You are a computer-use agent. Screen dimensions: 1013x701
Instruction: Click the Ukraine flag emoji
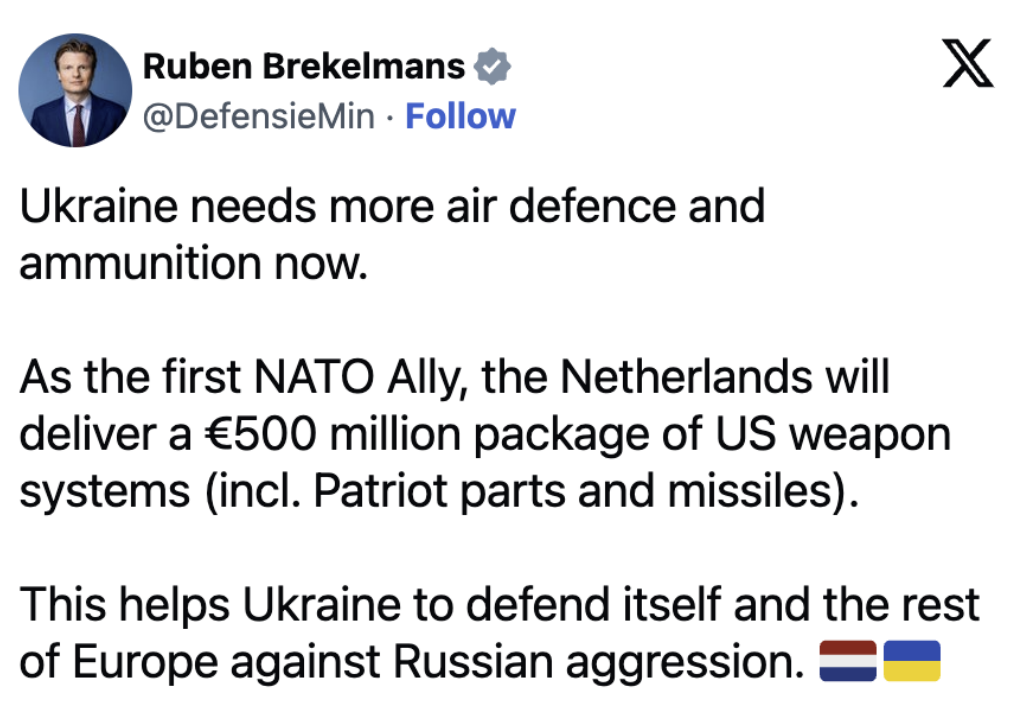pos(911,660)
